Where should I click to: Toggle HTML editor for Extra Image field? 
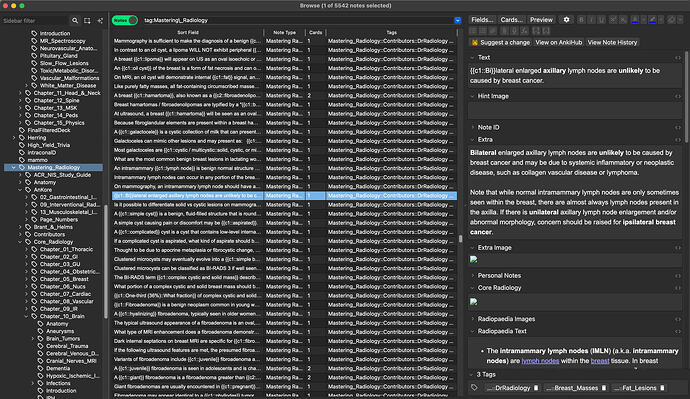(678, 248)
